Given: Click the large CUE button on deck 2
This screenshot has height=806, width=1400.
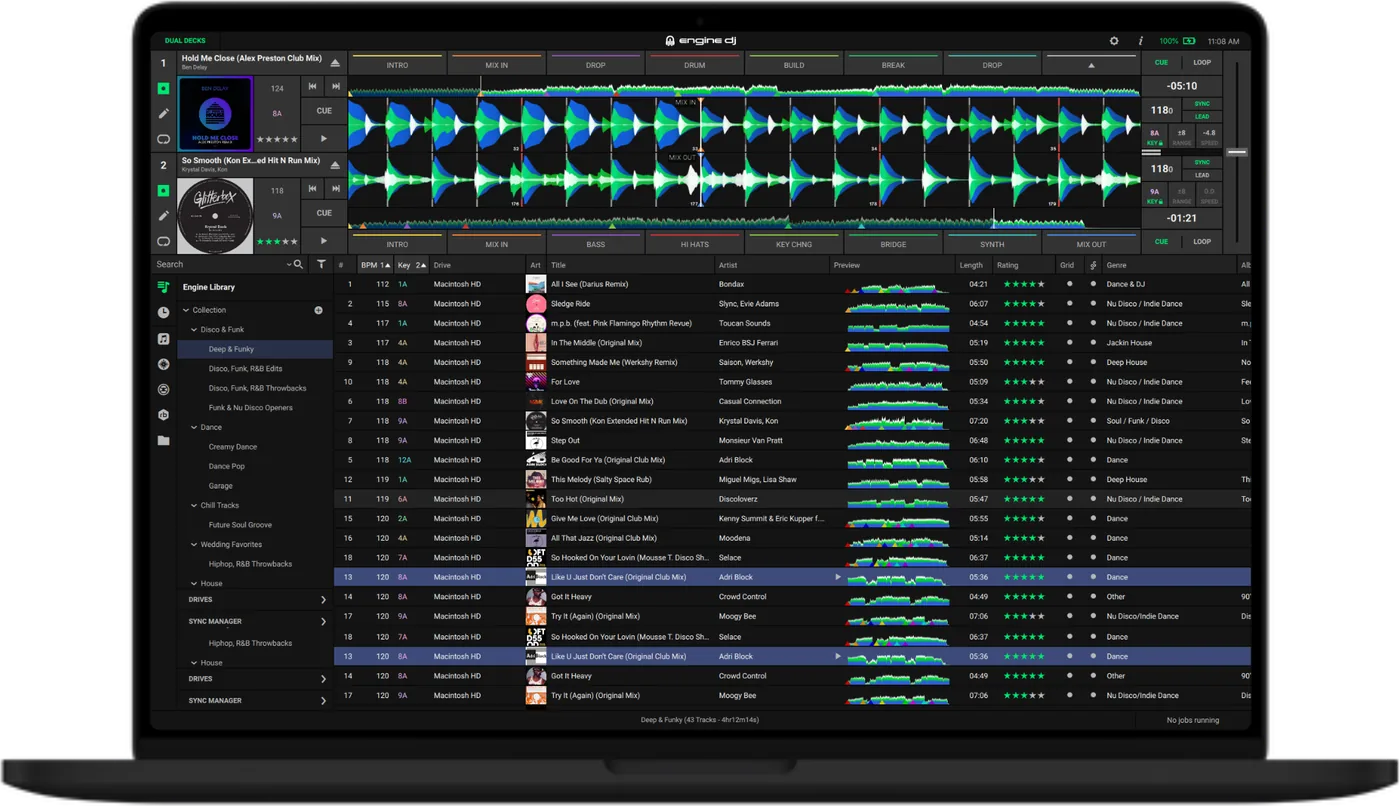Looking at the screenshot, I should 324,213.
